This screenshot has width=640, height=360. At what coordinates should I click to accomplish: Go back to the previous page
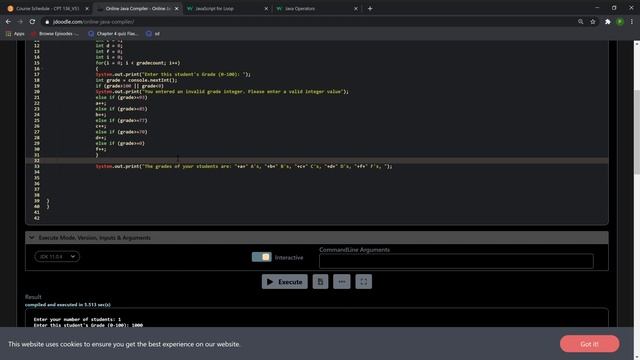(9, 22)
